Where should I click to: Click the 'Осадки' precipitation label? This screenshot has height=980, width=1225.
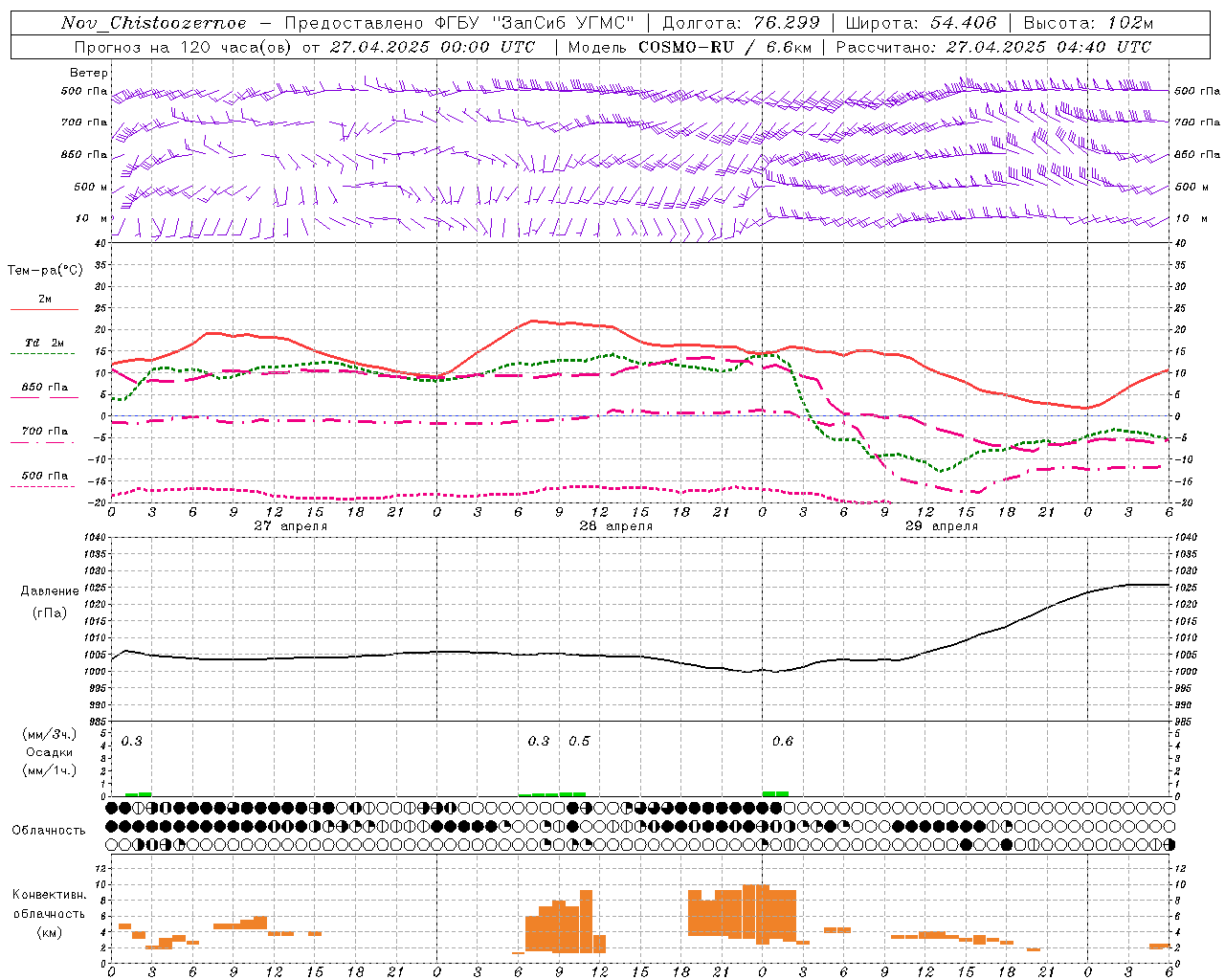pos(49,752)
